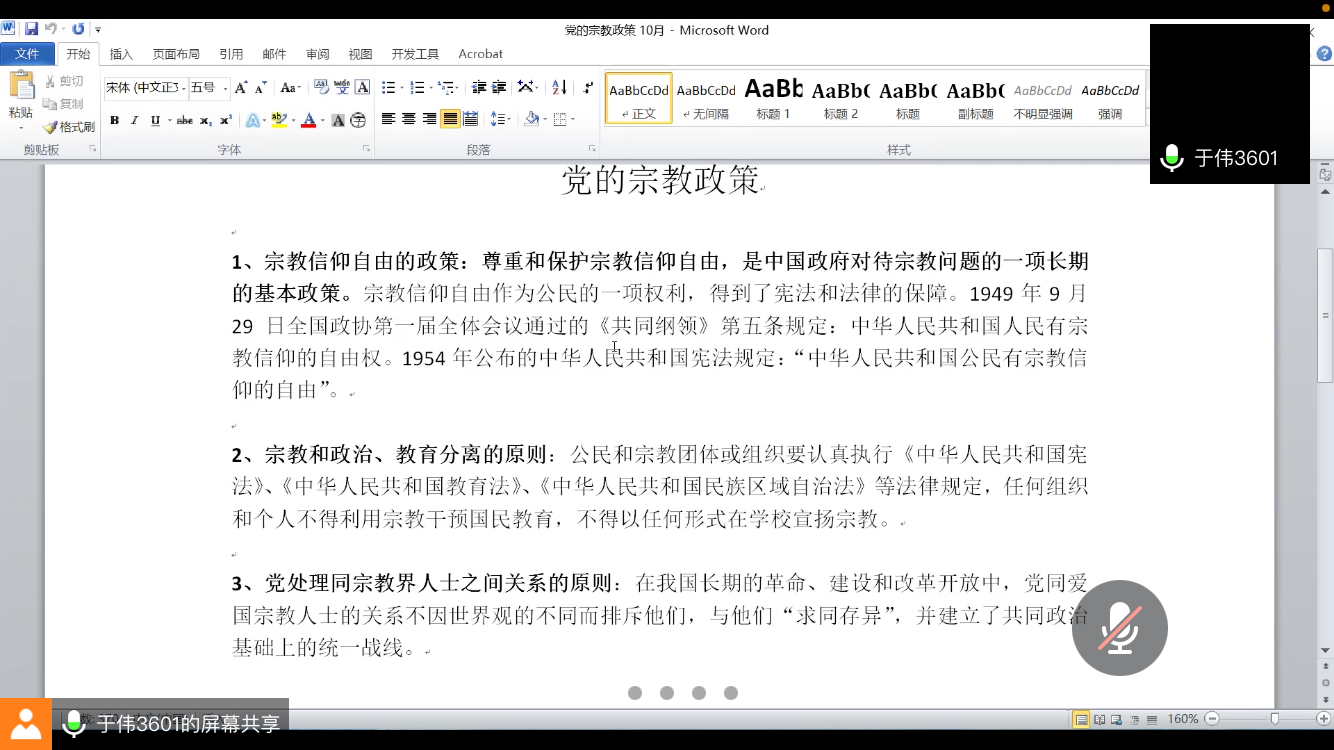The height and width of the screenshot is (750, 1334).
Task: Toggle Bold formatting
Action: point(114,120)
